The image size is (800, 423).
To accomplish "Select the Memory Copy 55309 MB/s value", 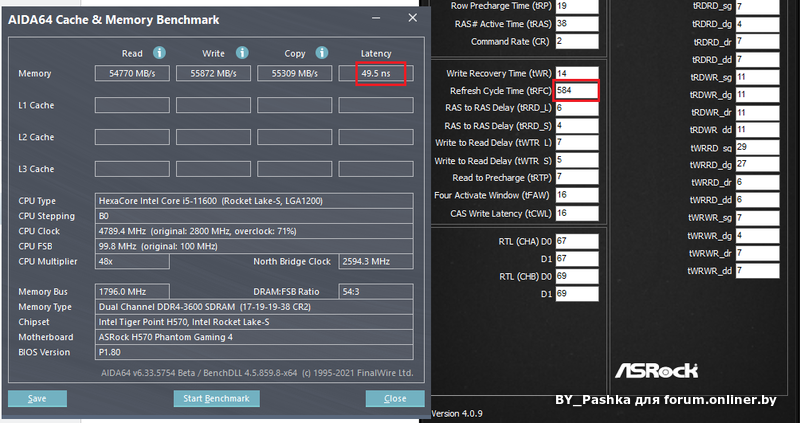I will coord(294,73).
